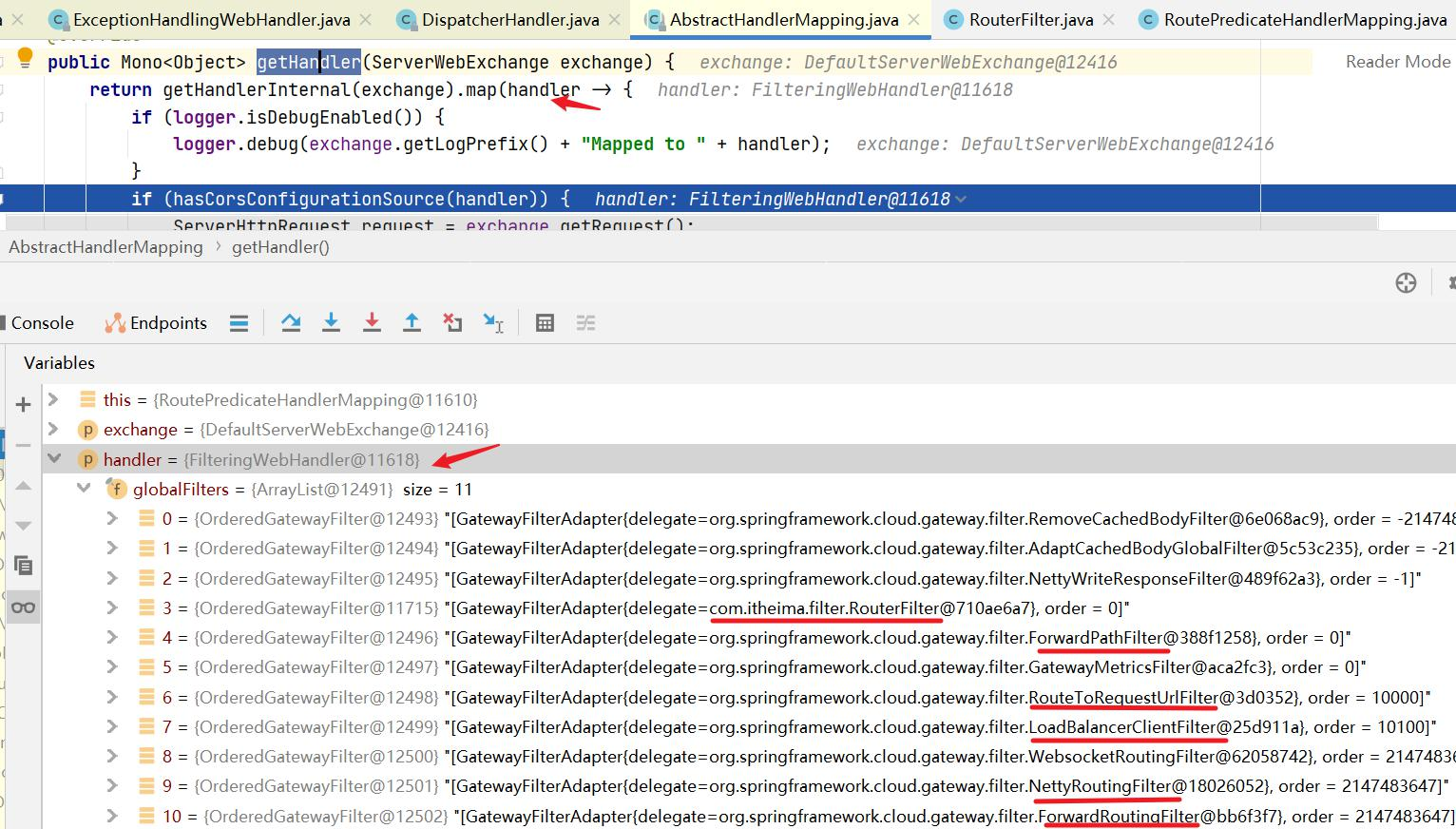Close the RouterFilter.java tab
The image size is (1456, 829).
coord(1109,20)
